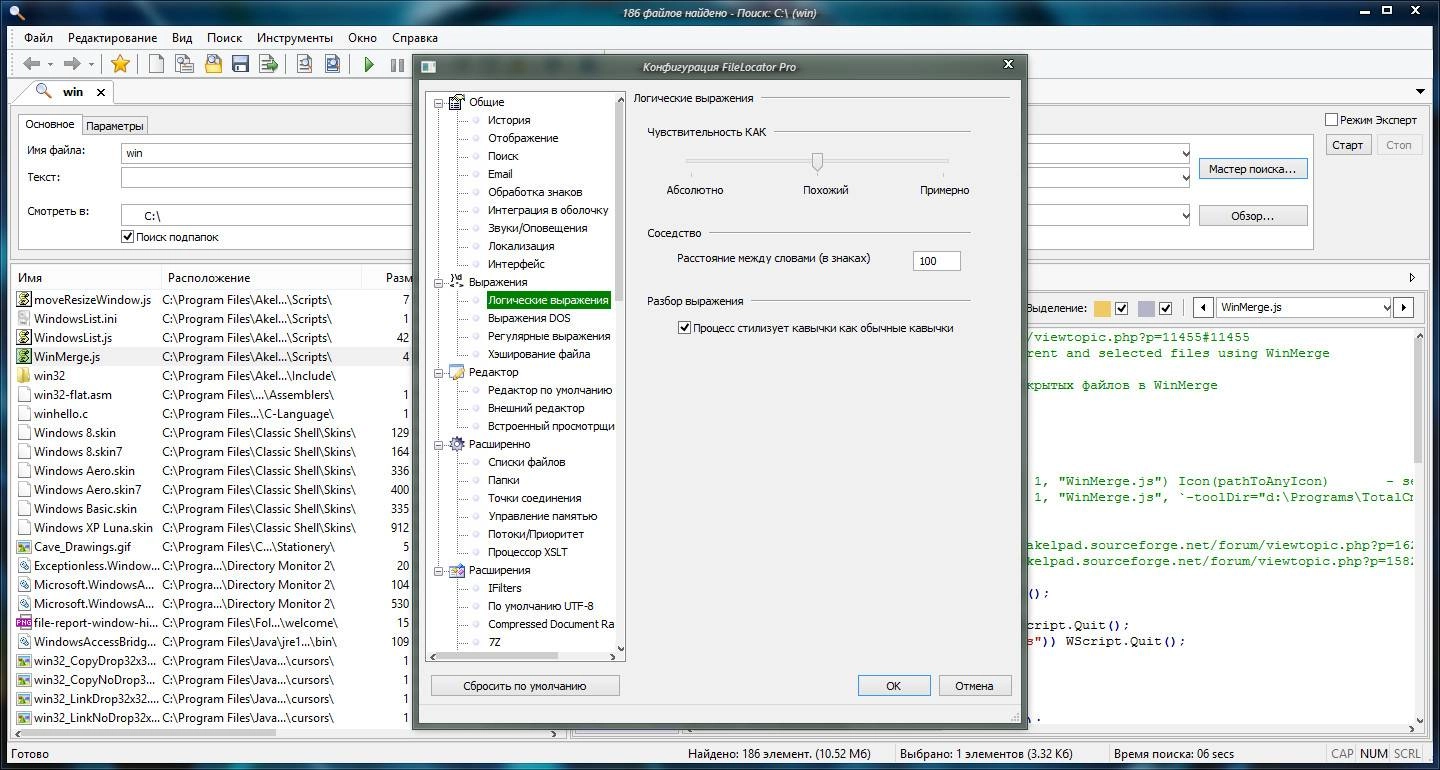Image resolution: width=1440 pixels, height=770 pixels.
Task: Collapse the Редактор tree node
Action: tap(438, 372)
